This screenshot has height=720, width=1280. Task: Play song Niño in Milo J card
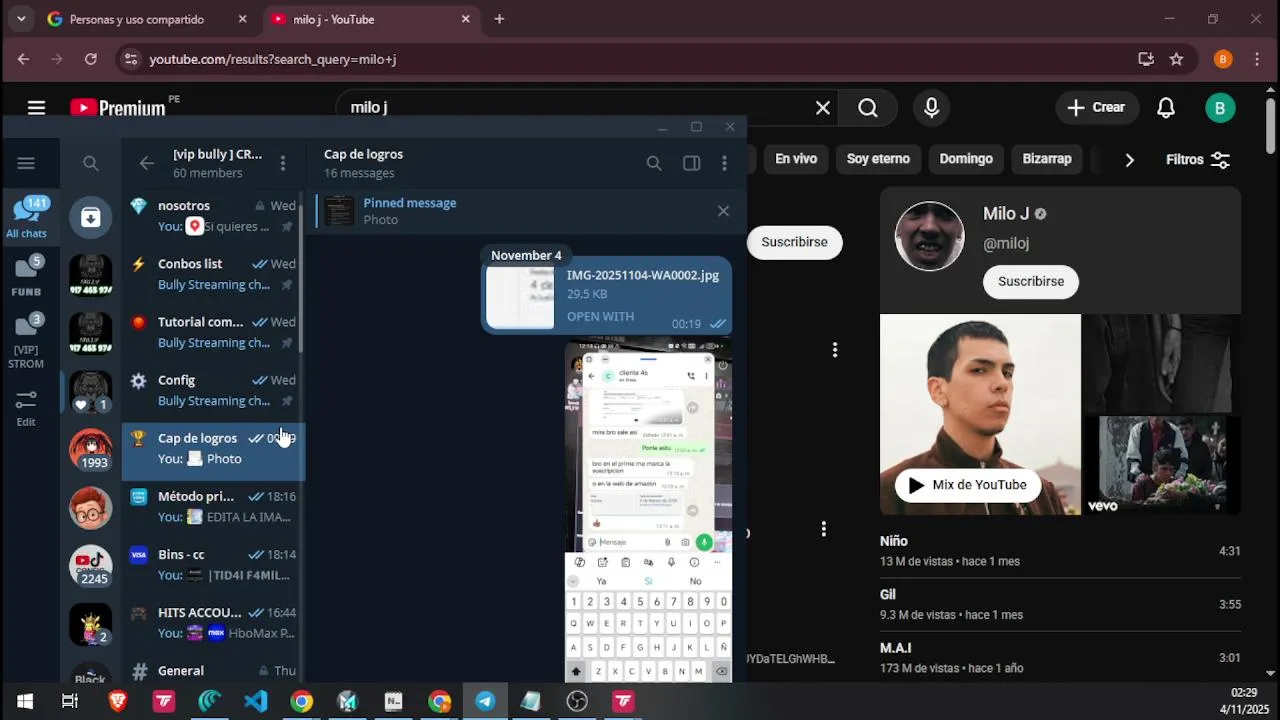(x=1060, y=551)
